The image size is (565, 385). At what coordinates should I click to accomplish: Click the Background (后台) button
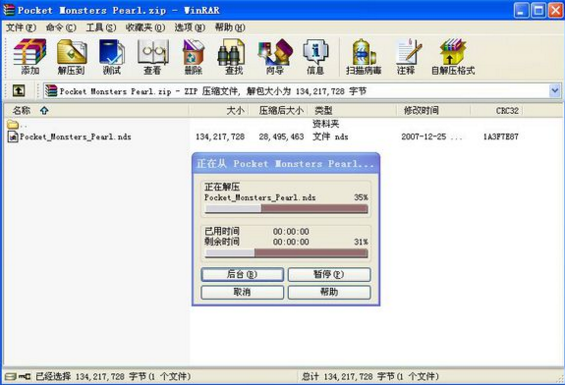[x=242, y=274]
